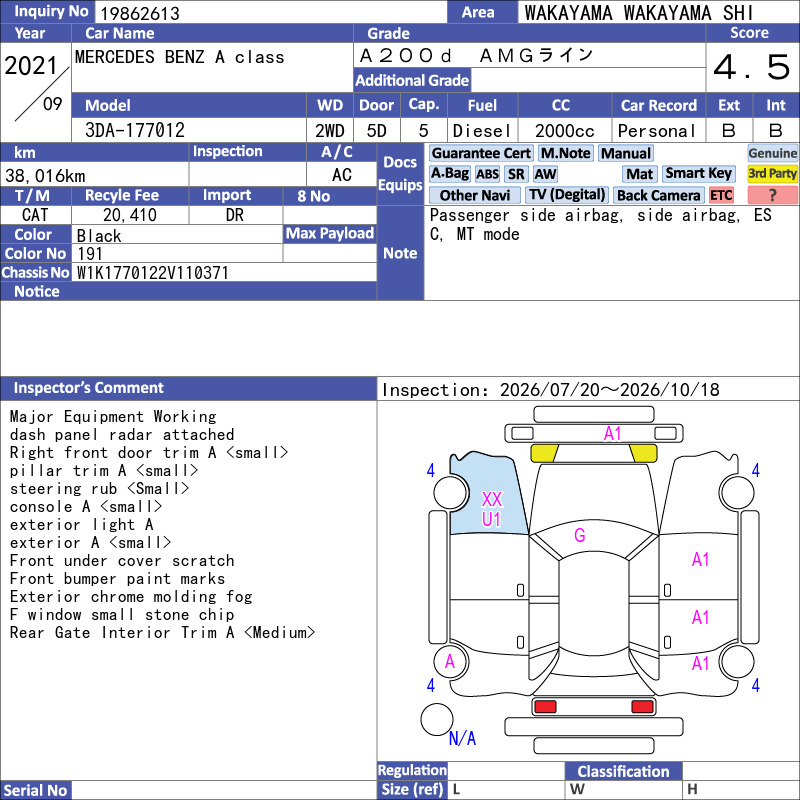Image resolution: width=800 pixels, height=800 pixels.
Task: Click the Diesel fuel value
Action: coord(482,131)
